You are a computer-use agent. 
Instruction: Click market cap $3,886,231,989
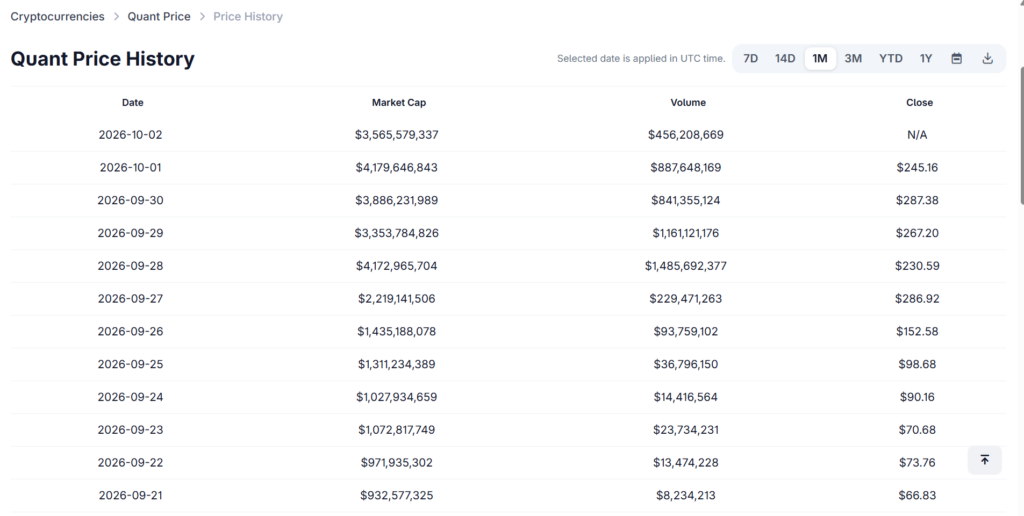(396, 201)
